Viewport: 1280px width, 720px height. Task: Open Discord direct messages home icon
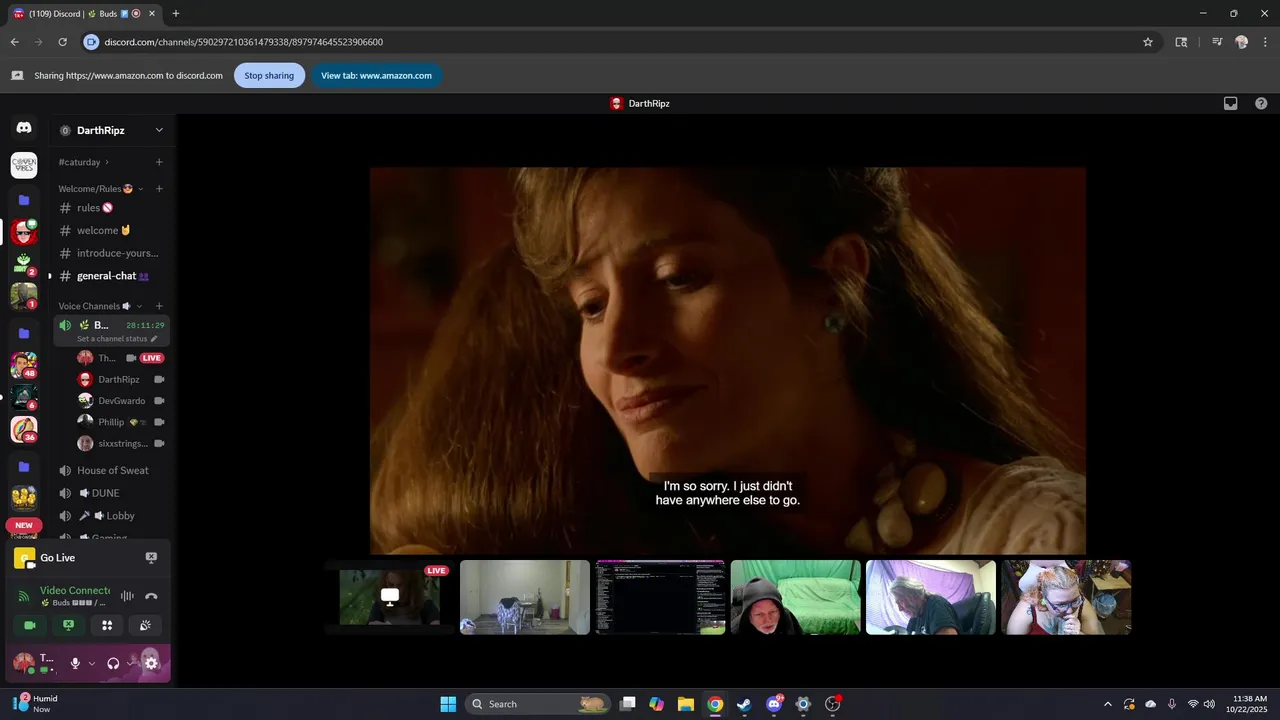(x=24, y=128)
